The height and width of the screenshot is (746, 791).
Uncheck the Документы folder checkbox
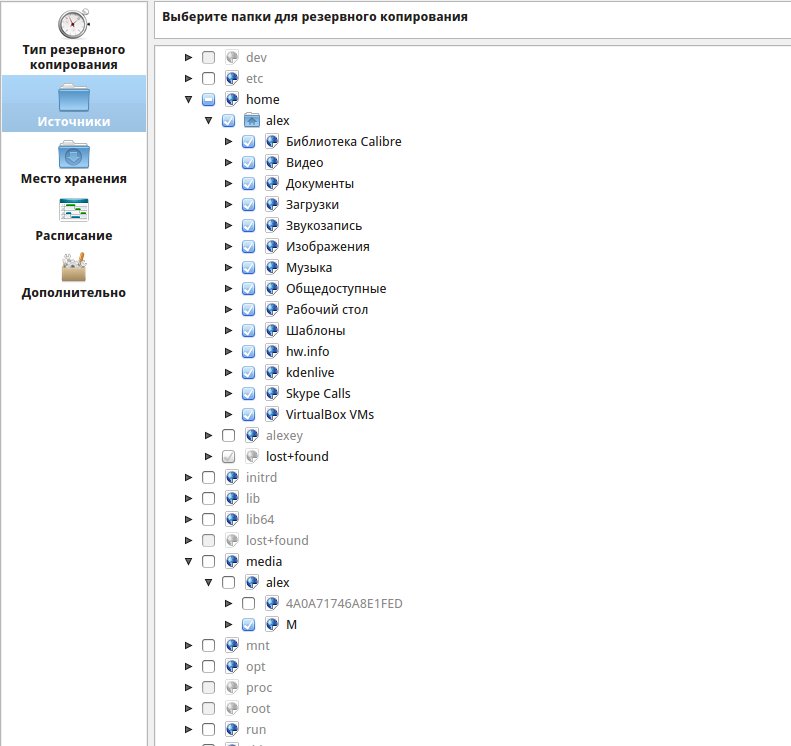coord(248,184)
